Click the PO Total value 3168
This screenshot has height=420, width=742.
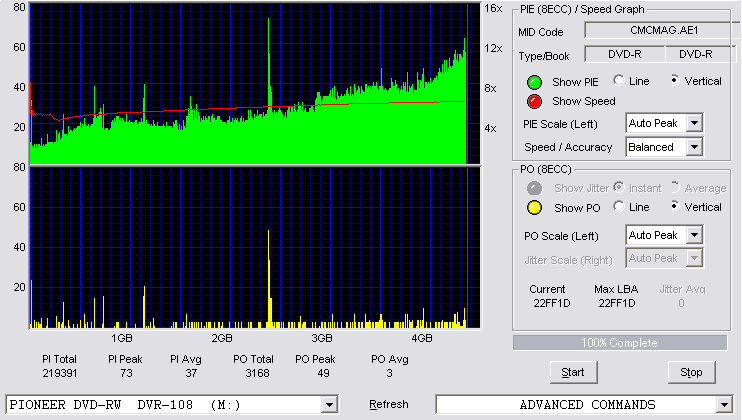point(257,374)
